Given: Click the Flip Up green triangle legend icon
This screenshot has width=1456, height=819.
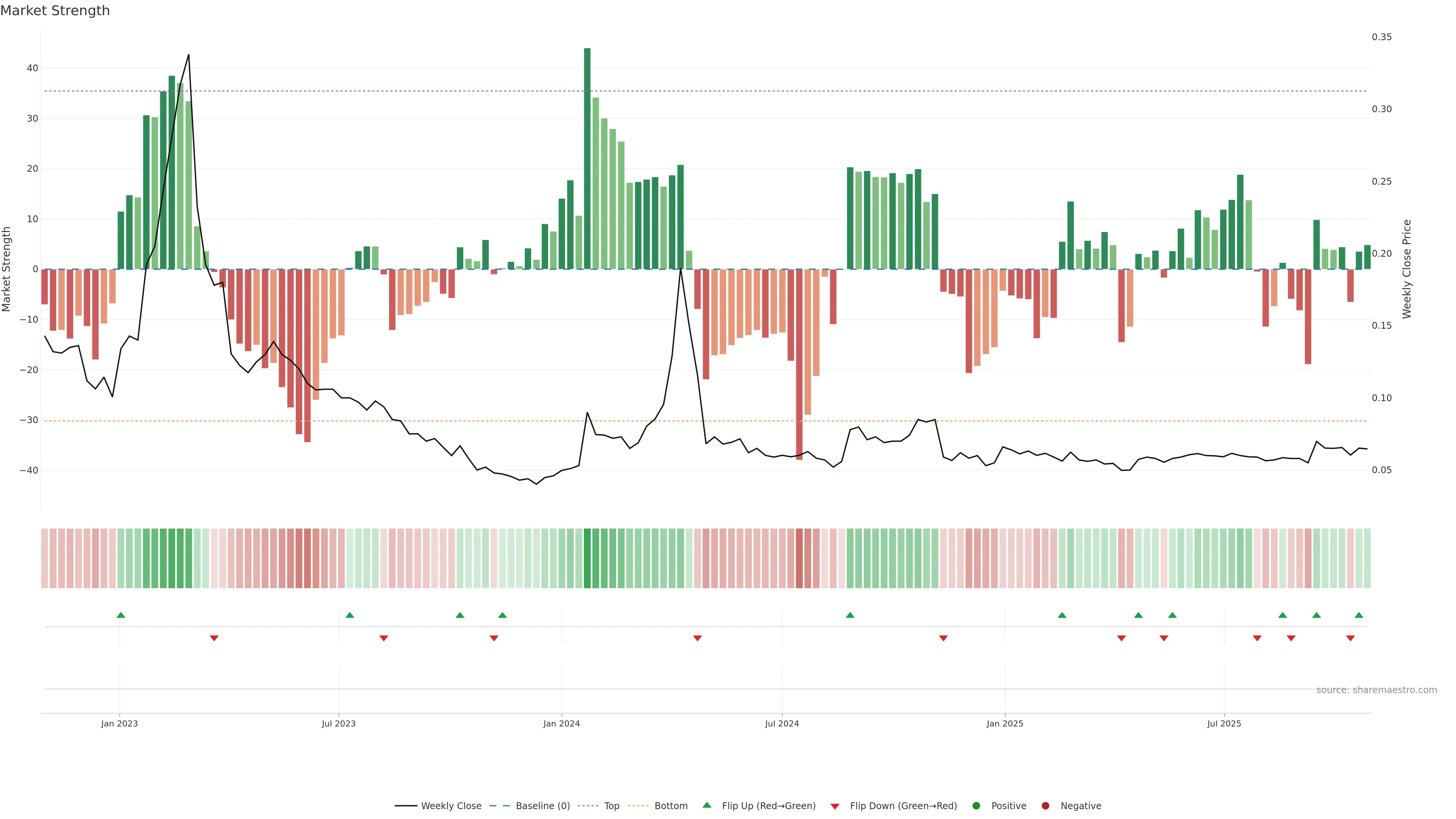Looking at the screenshot, I should coord(706,805).
